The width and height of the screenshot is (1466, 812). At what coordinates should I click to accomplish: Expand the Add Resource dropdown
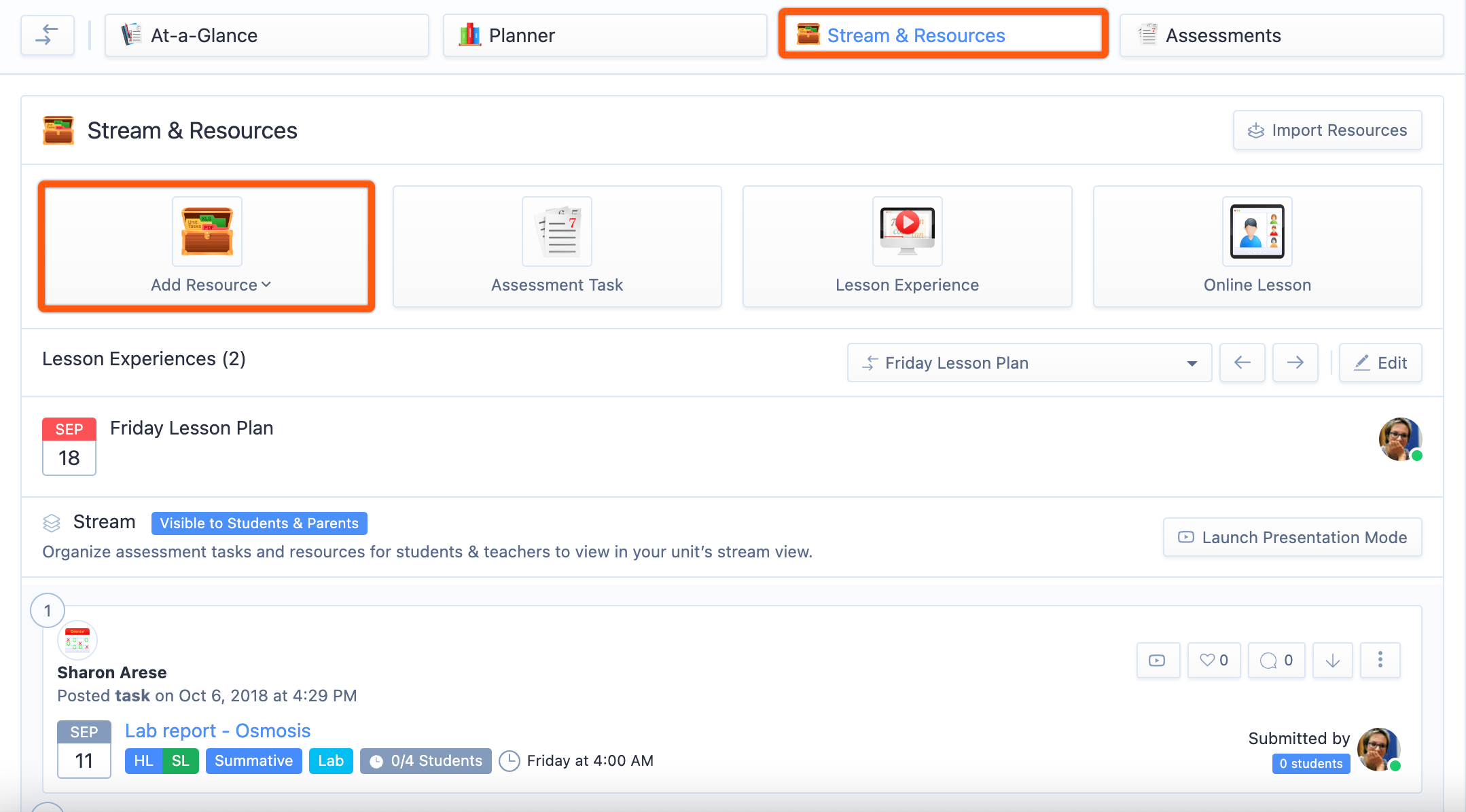coord(211,284)
